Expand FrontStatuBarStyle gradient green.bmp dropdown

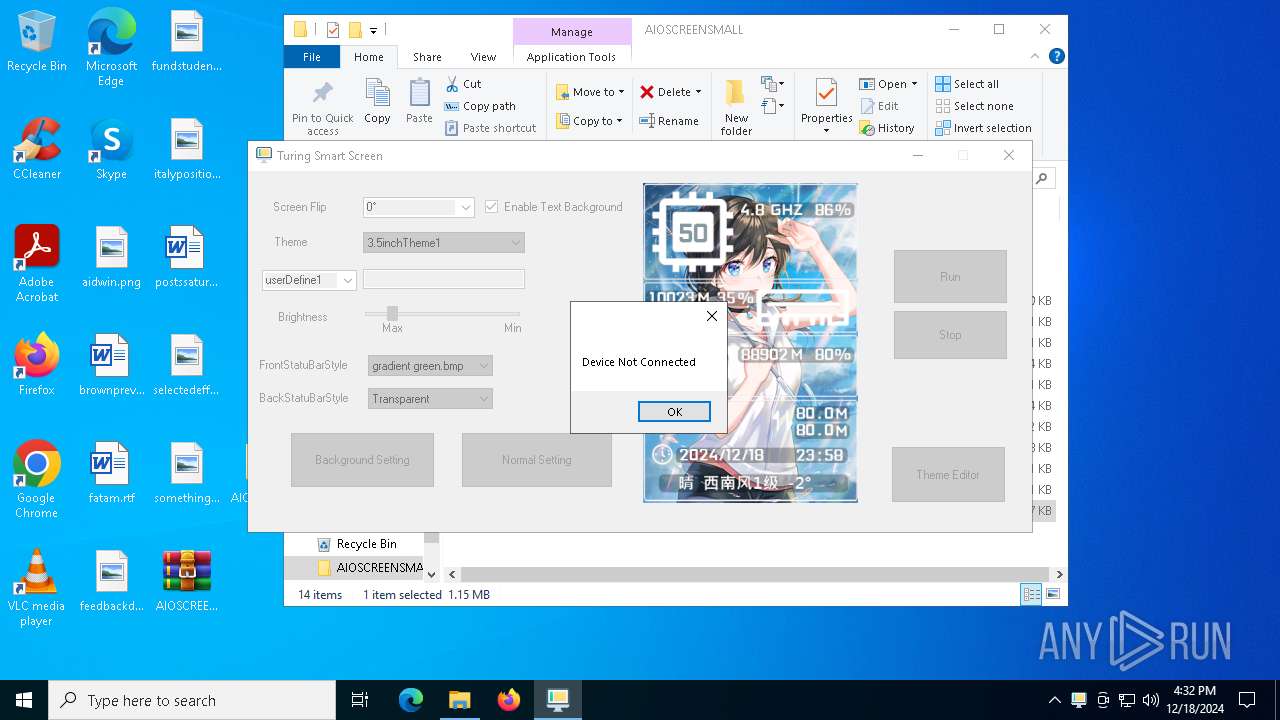click(484, 366)
